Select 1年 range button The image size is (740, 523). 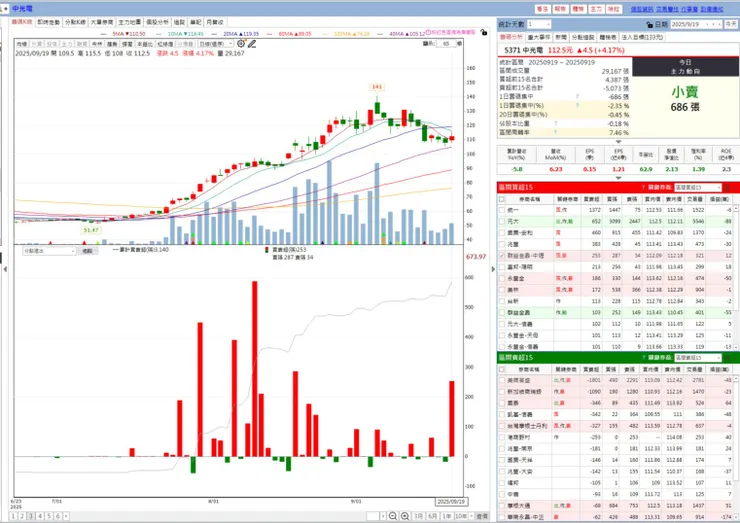pyautogui.click(x=446, y=516)
